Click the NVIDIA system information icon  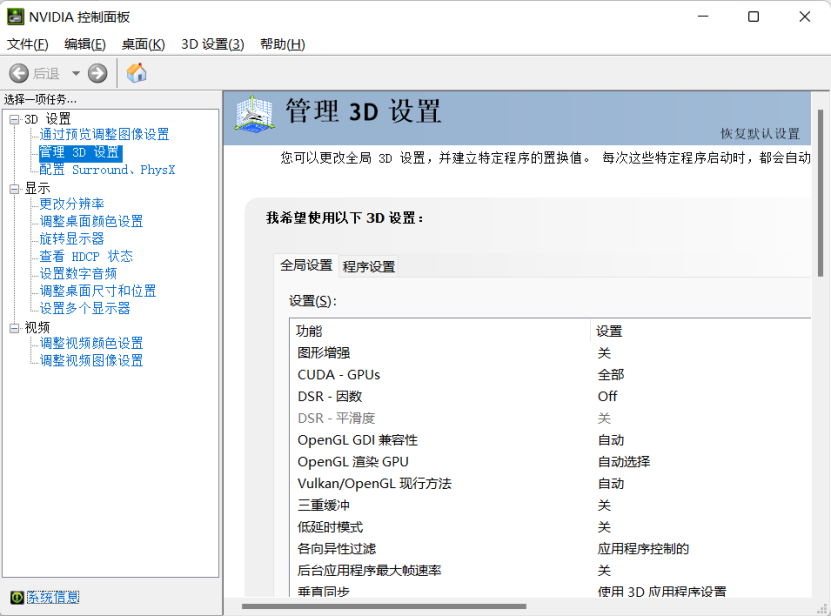coord(17,597)
